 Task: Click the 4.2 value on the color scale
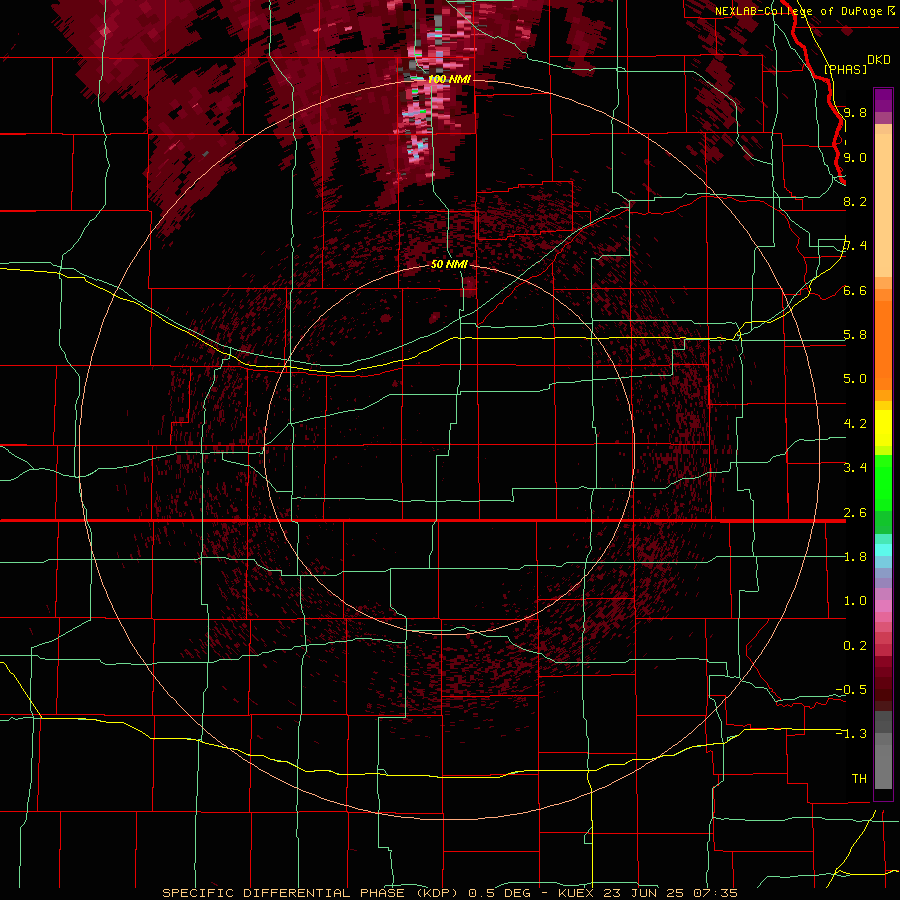(855, 424)
